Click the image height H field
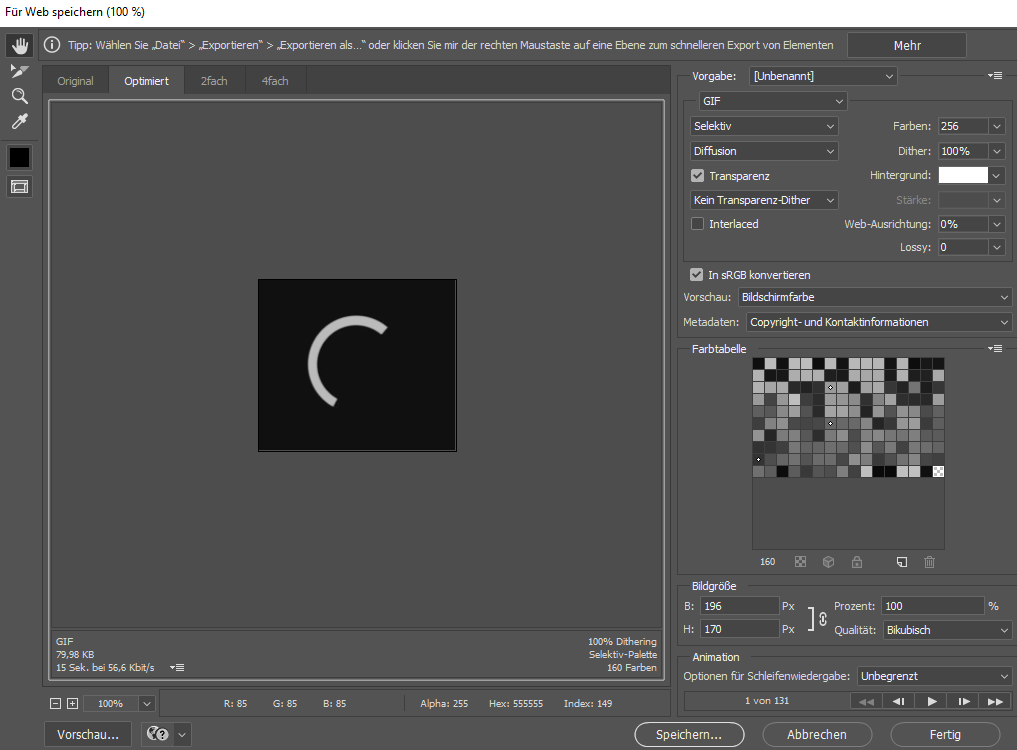This screenshot has width=1017, height=750. click(739, 629)
